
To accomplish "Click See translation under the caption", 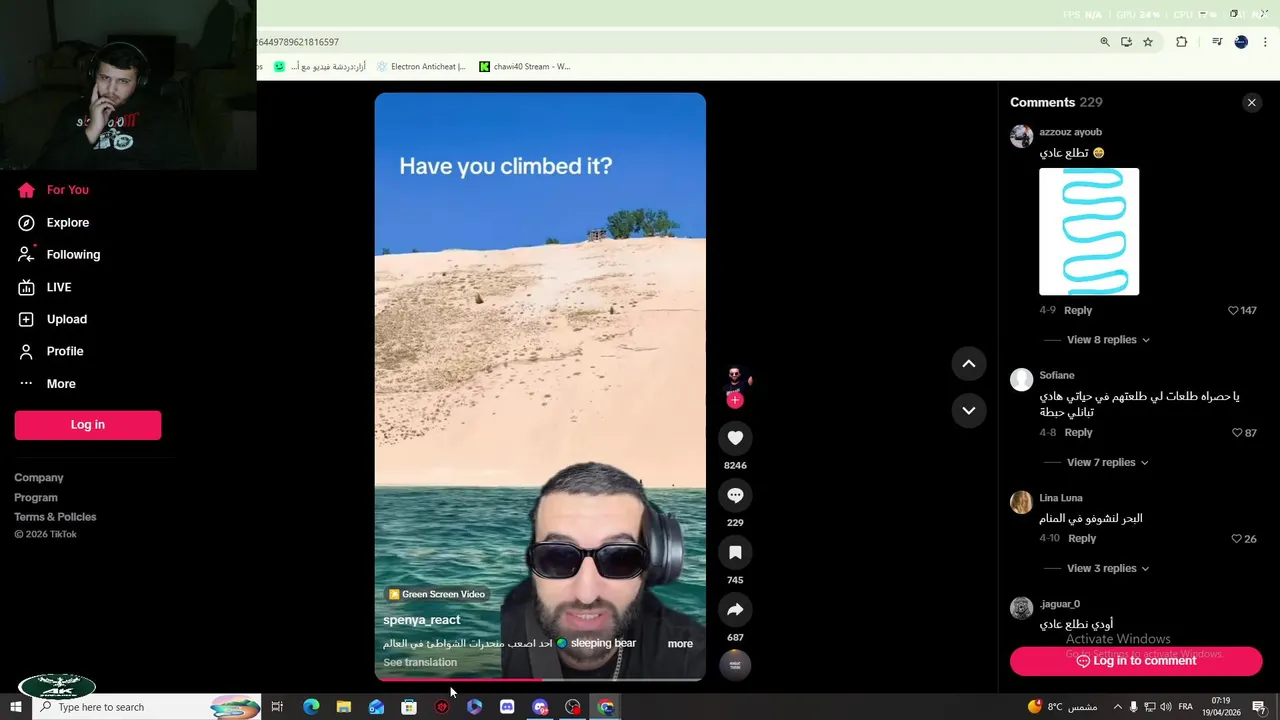I will click(x=420, y=662).
